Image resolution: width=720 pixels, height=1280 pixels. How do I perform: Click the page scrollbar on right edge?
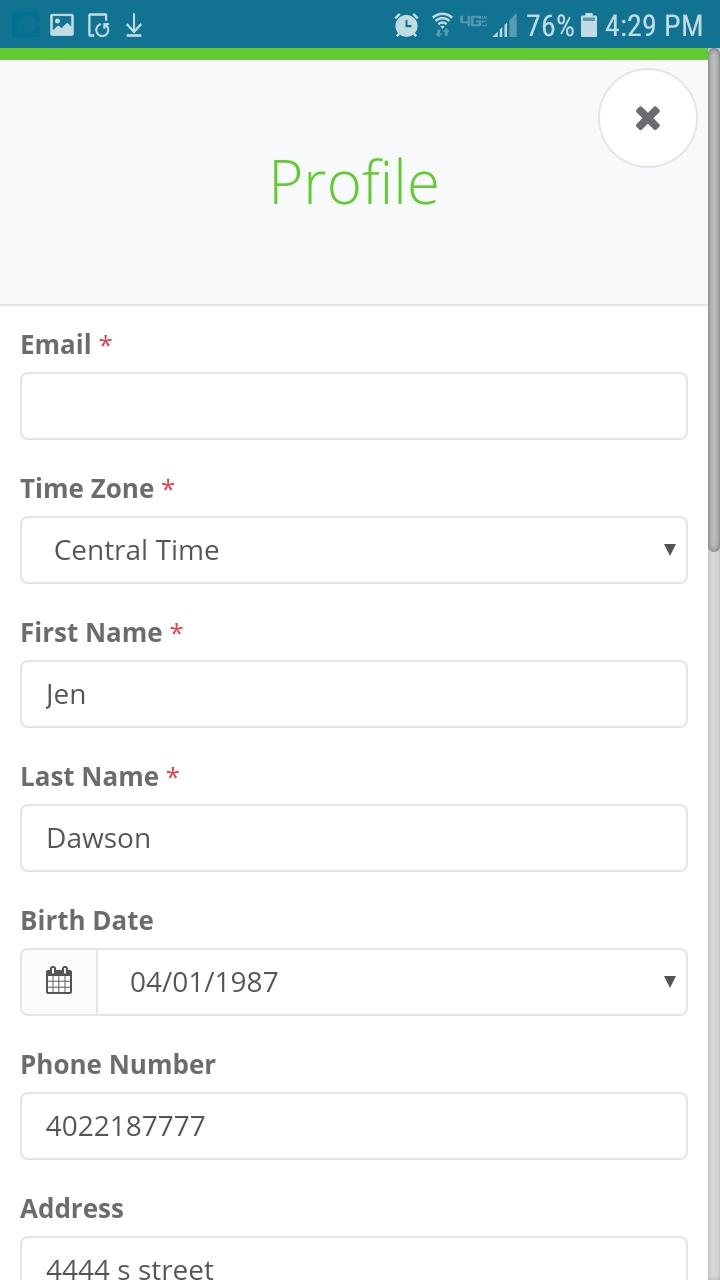tap(713, 300)
